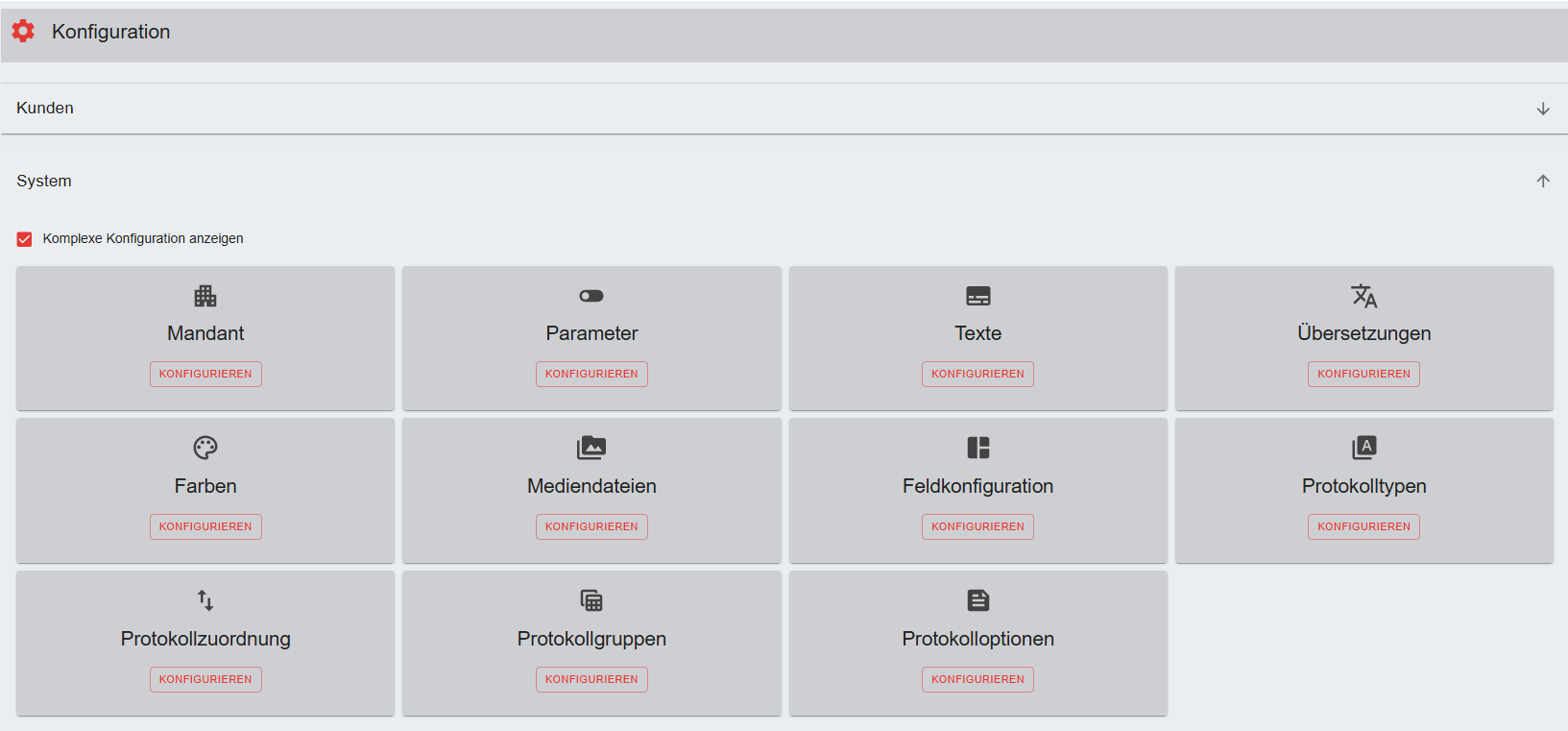Open Konfigurieren for Farben
The image size is (1568, 731).
(205, 526)
